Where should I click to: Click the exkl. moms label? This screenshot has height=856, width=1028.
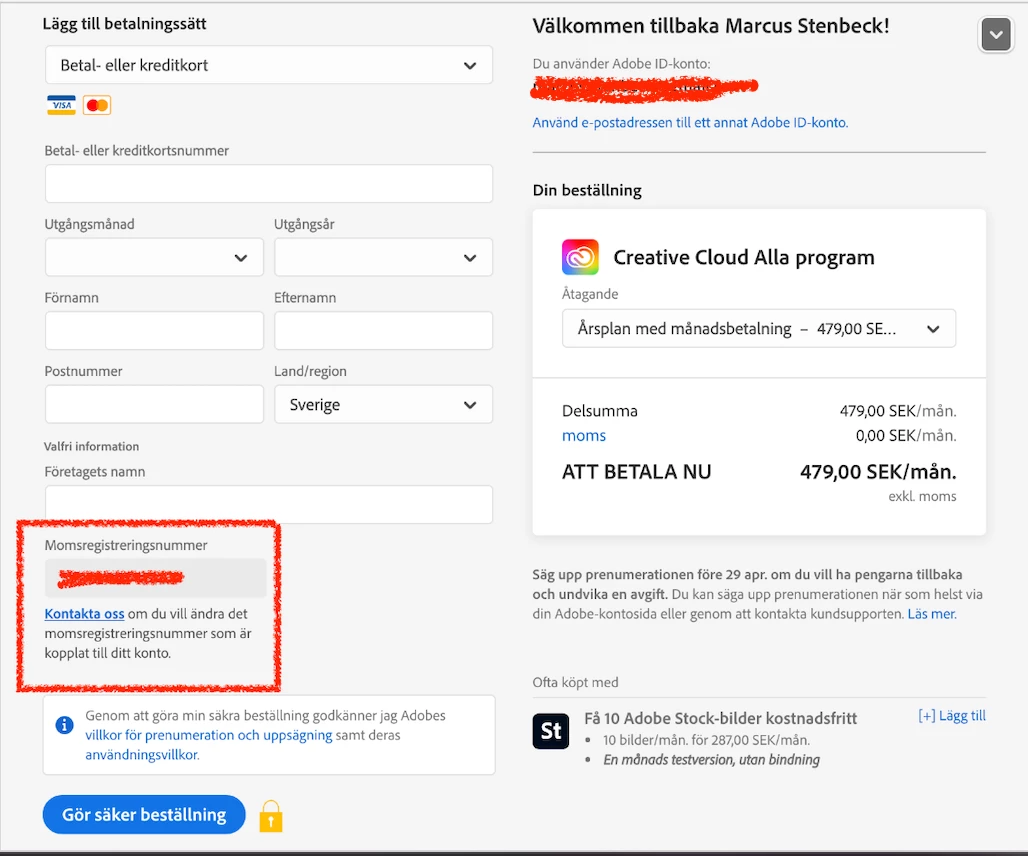coord(922,496)
